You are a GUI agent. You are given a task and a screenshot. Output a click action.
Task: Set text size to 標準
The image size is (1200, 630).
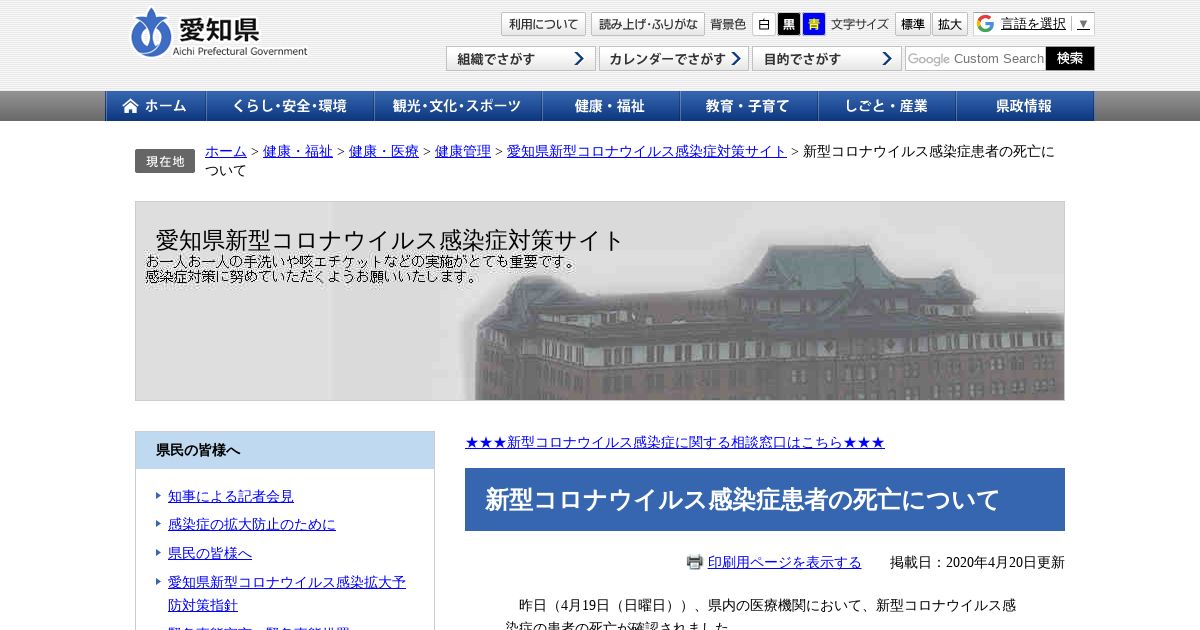coord(912,24)
